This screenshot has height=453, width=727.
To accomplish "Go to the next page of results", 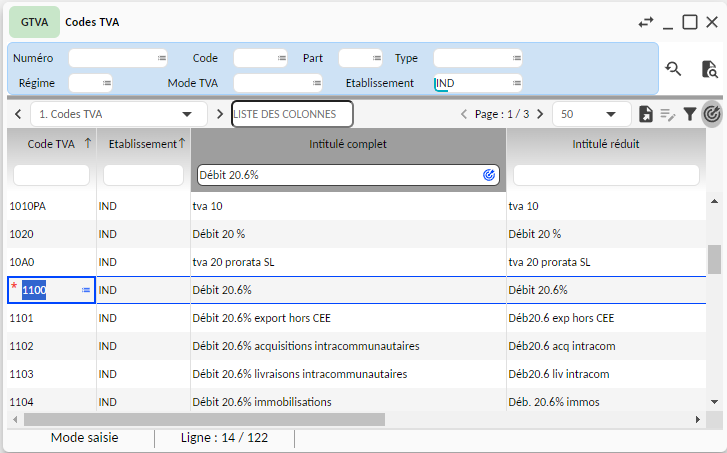I will coord(541,114).
